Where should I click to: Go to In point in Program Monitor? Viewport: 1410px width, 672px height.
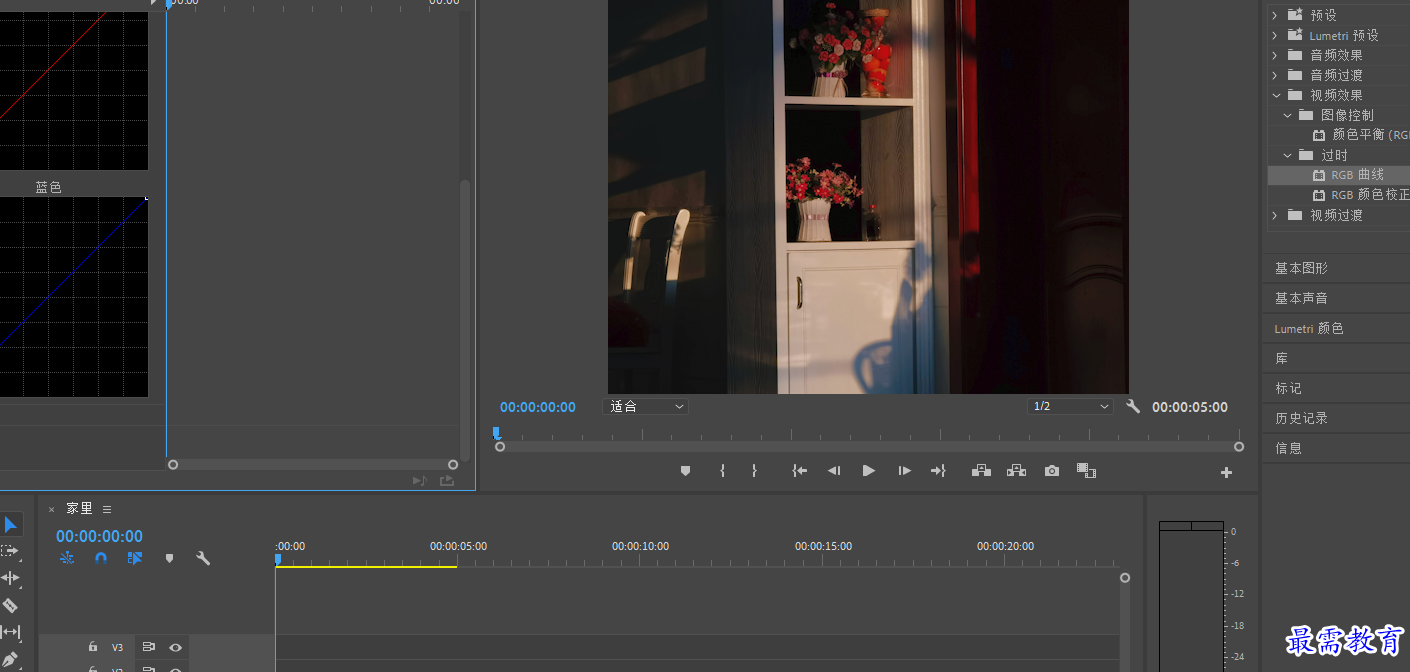click(799, 470)
